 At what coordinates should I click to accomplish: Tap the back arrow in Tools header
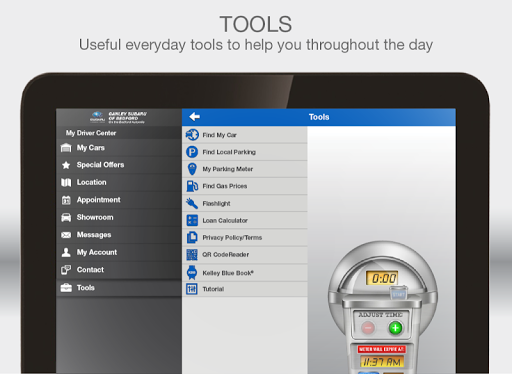tap(194, 117)
